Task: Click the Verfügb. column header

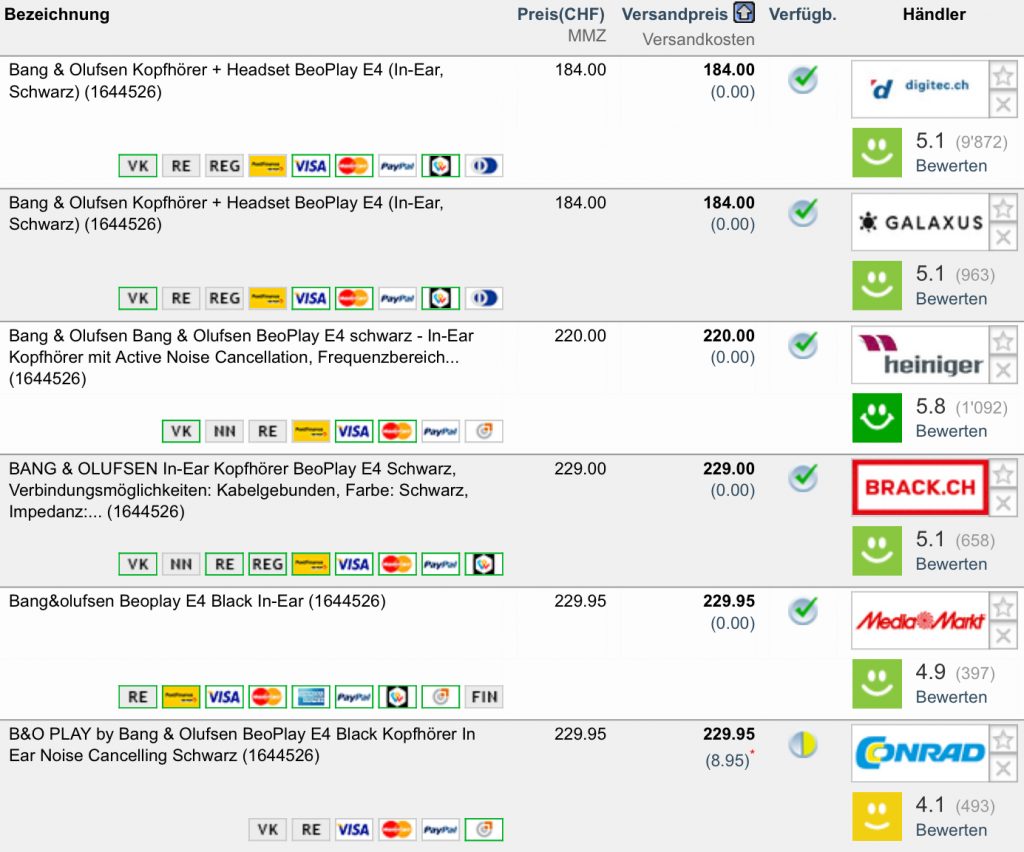Action: (x=802, y=14)
